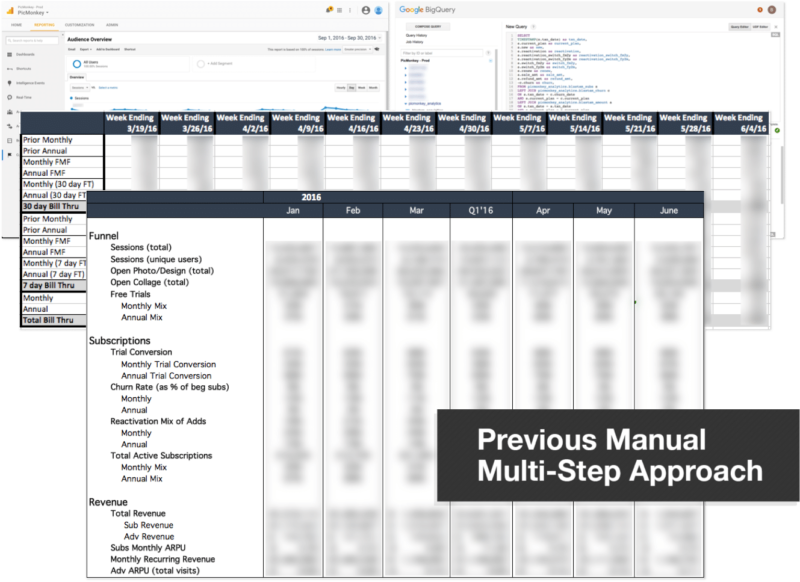This screenshot has width=800, height=582.
Task: Click the help icon next to New Query
Action: pyautogui.click(x=534, y=27)
